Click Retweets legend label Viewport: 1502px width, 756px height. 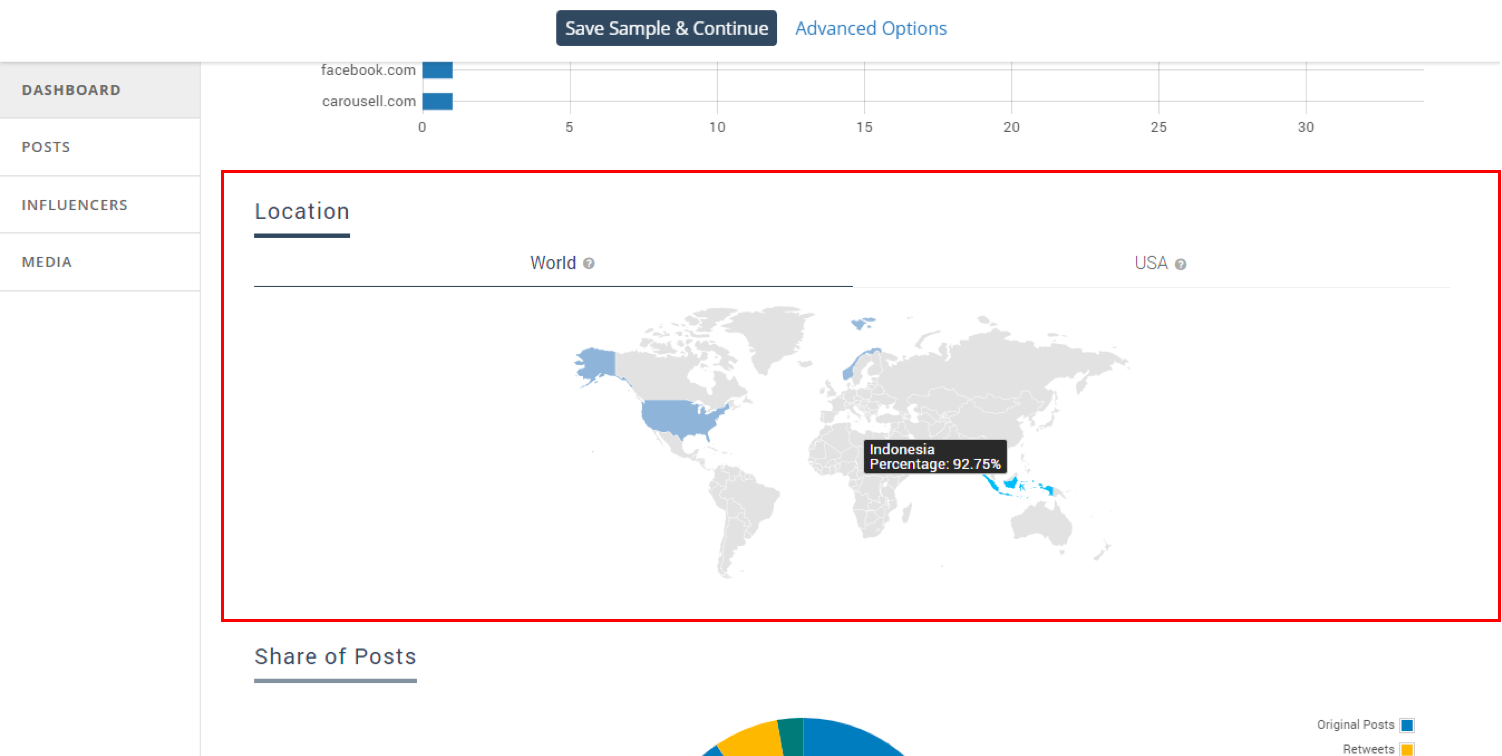pyautogui.click(x=1368, y=749)
